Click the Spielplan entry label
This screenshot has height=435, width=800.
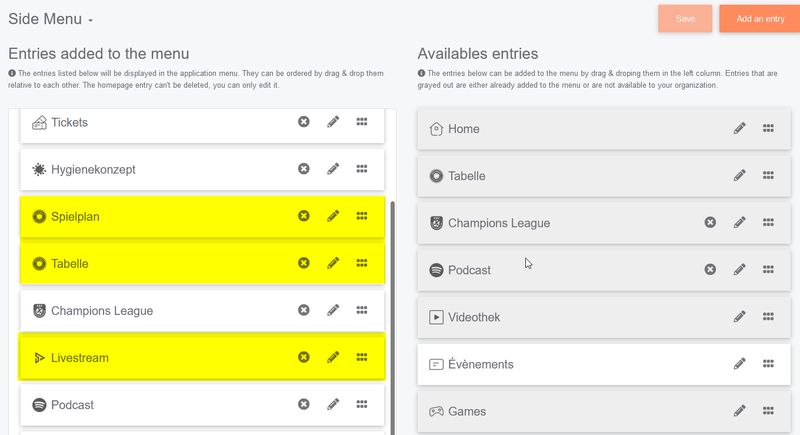point(75,217)
